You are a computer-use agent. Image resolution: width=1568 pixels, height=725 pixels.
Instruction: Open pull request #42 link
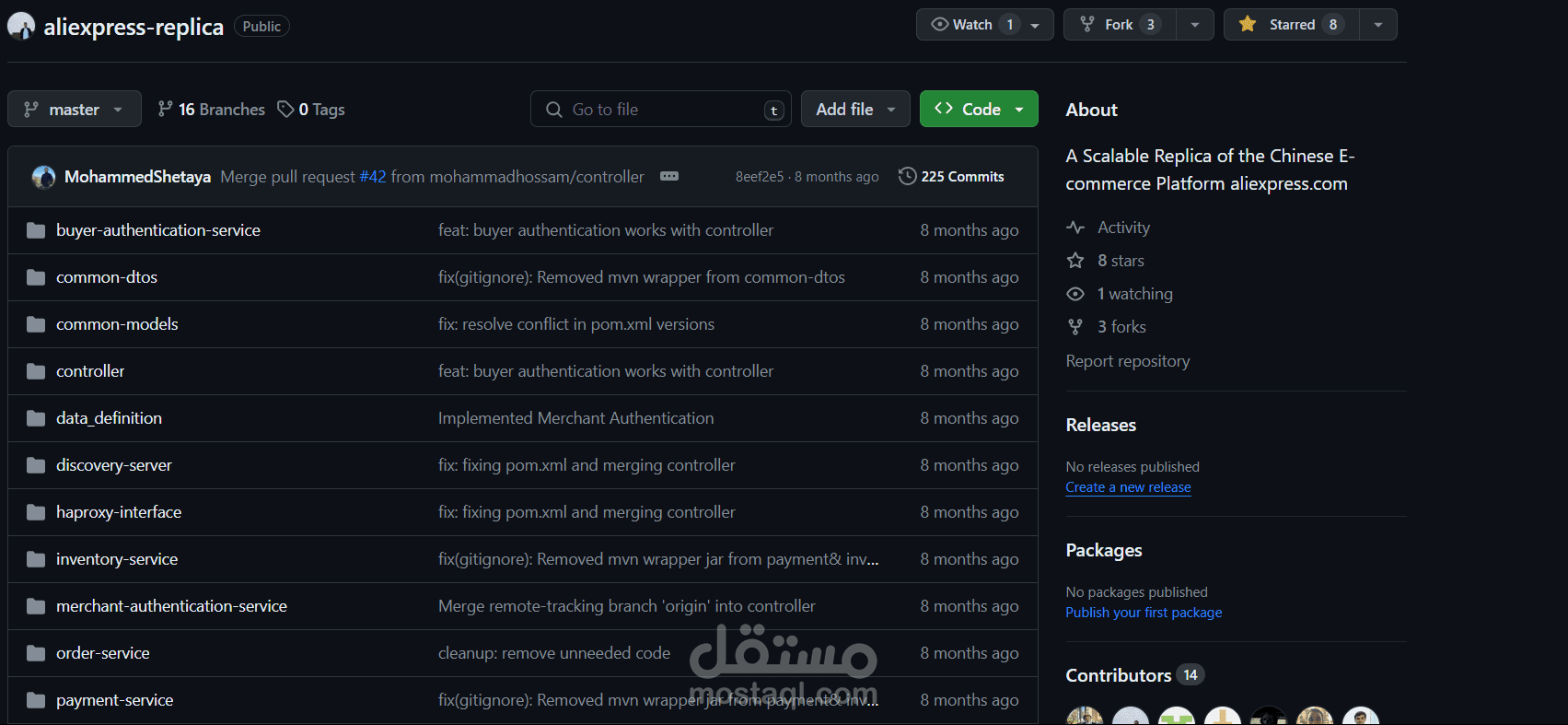tap(373, 177)
